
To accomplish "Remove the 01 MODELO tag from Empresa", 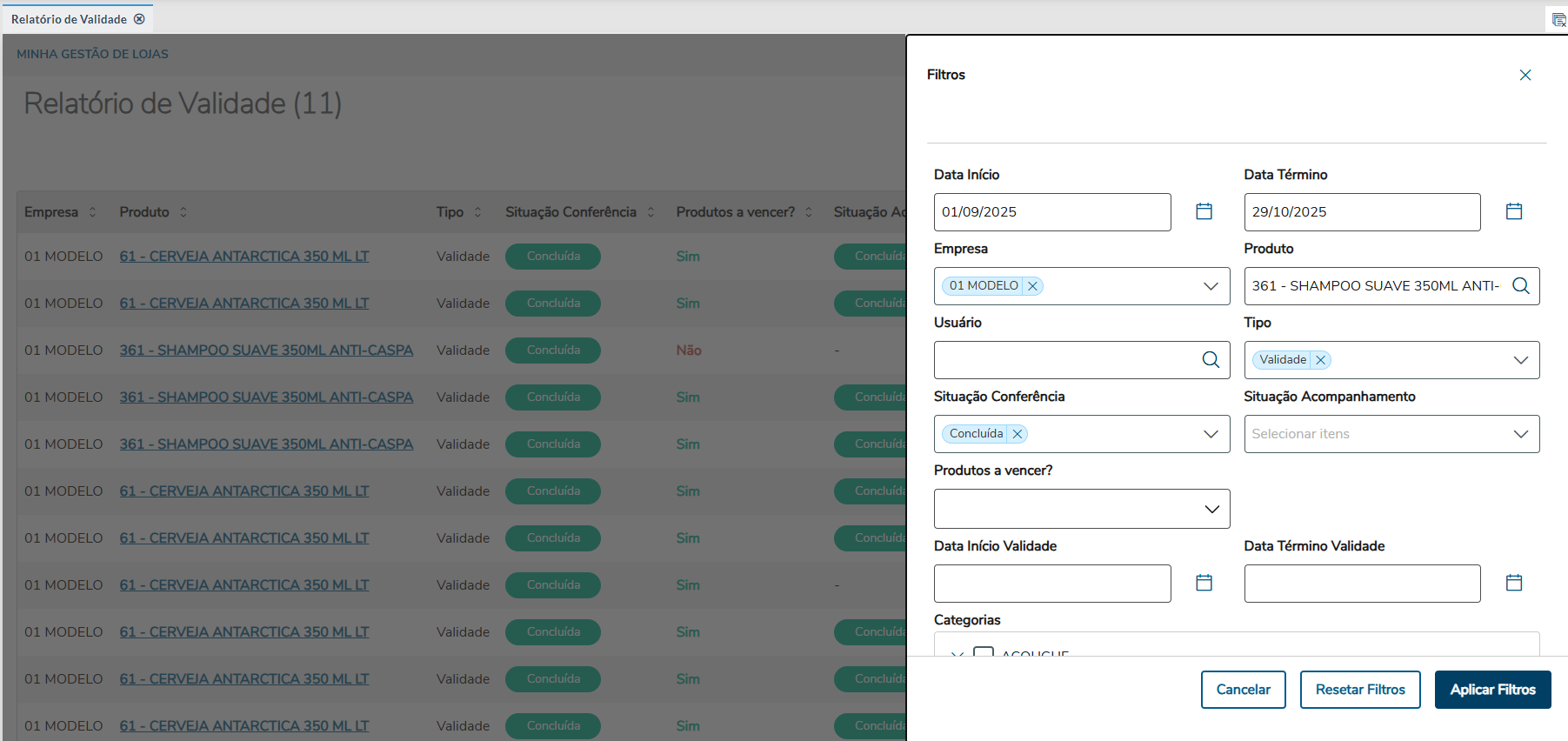I will [x=1032, y=286].
